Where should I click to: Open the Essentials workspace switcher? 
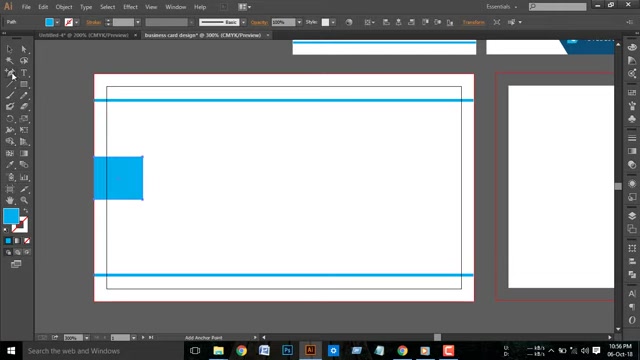point(502,7)
